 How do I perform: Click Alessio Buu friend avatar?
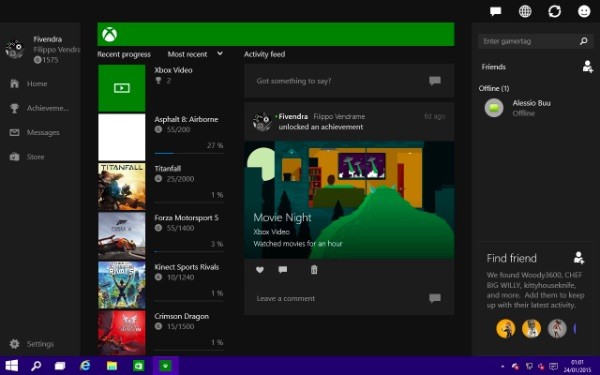tap(494, 108)
